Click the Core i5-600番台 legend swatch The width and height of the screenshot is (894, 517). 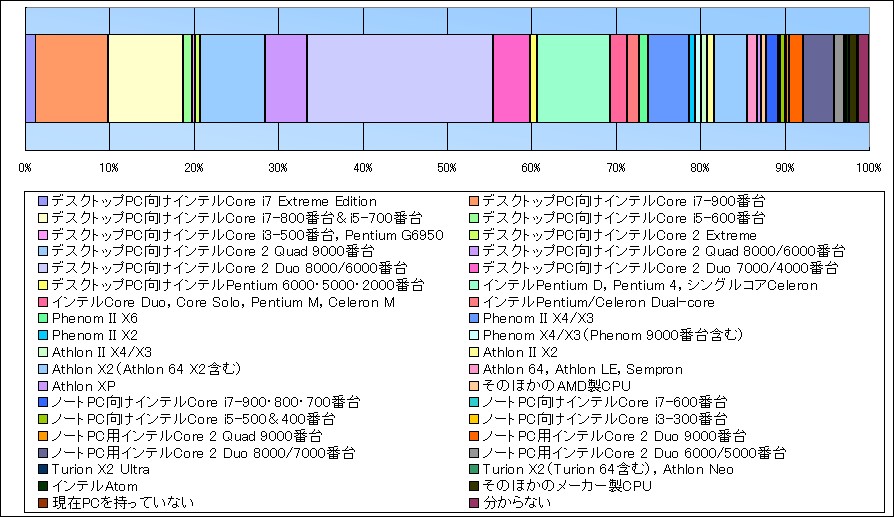coord(474,218)
